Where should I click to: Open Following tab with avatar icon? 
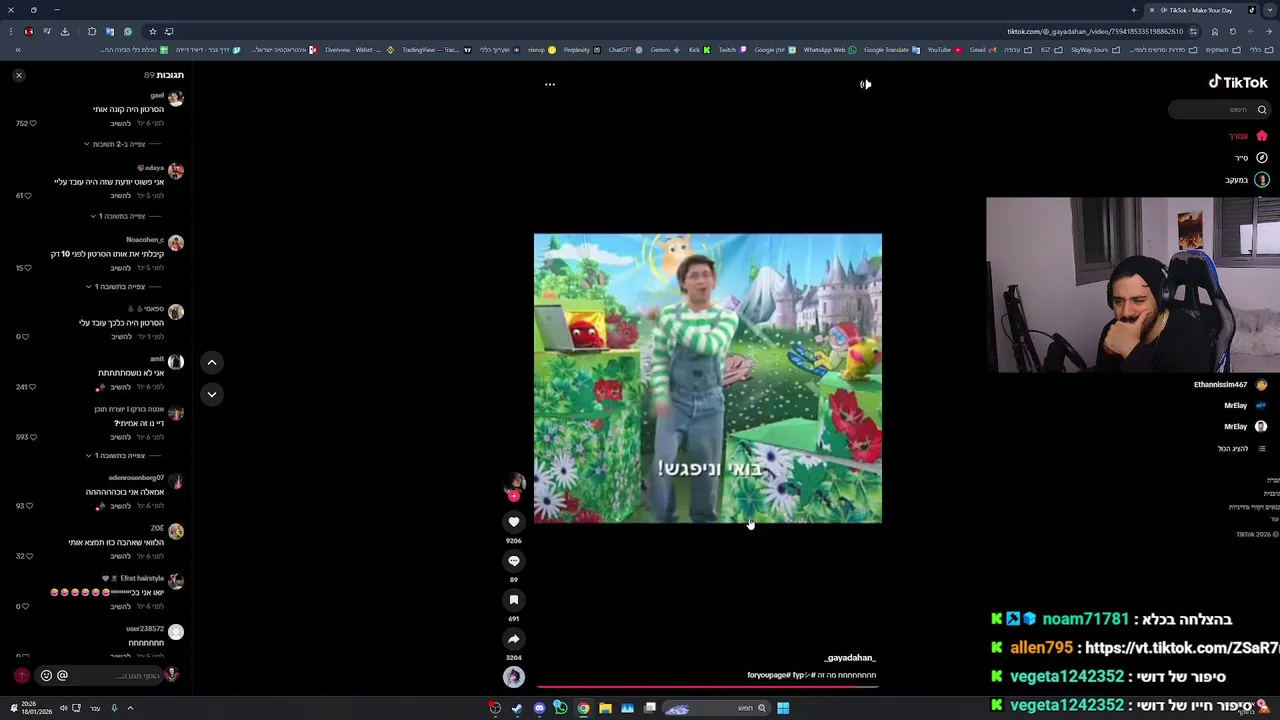click(x=1262, y=180)
